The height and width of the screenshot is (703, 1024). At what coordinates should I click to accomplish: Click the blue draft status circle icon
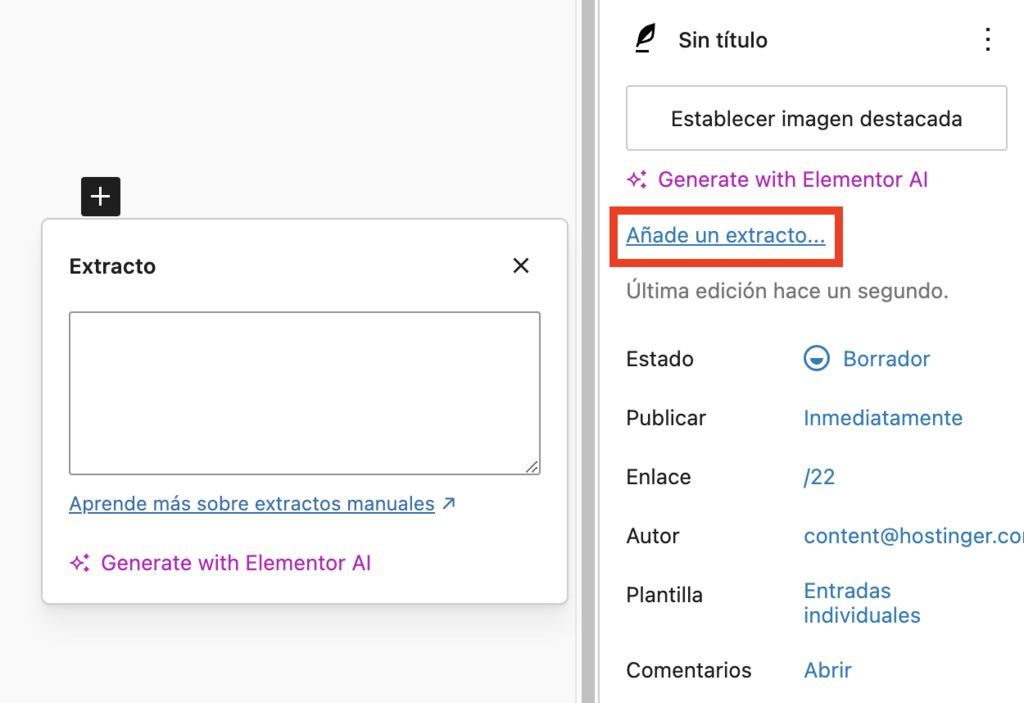[817, 358]
